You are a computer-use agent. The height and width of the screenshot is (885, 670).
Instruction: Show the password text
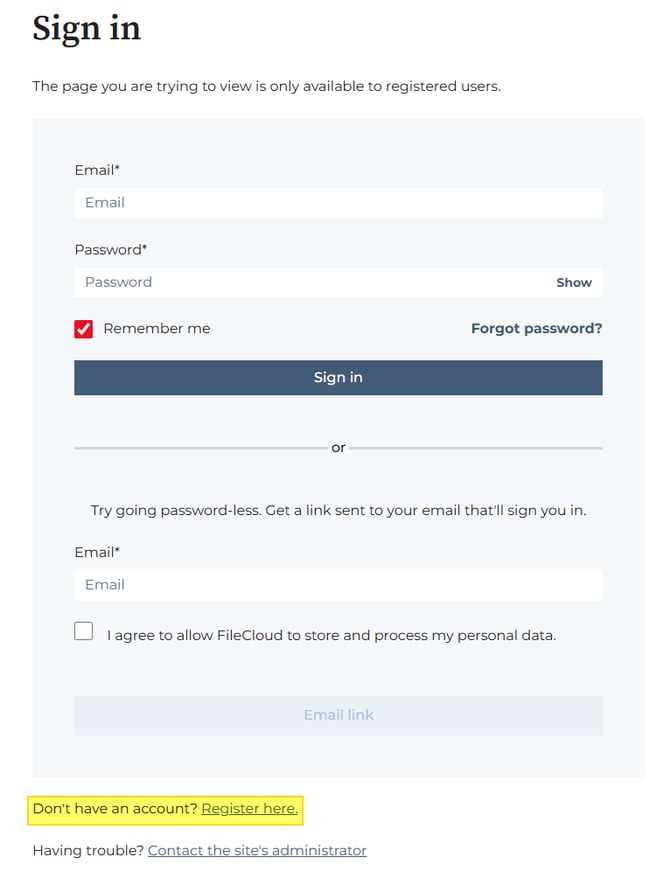(574, 283)
